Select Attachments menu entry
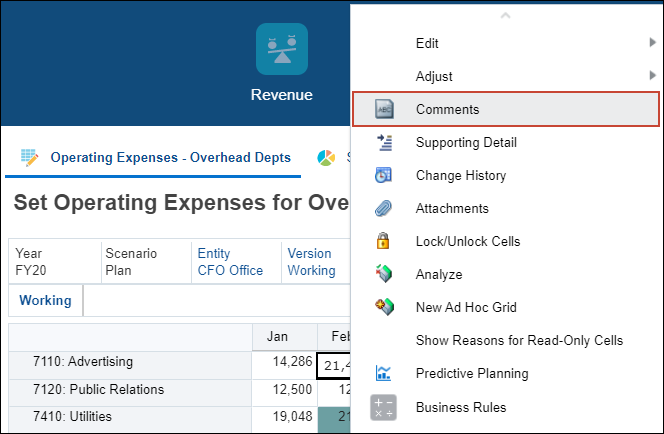Image resolution: width=664 pixels, height=434 pixels. (505, 208)
